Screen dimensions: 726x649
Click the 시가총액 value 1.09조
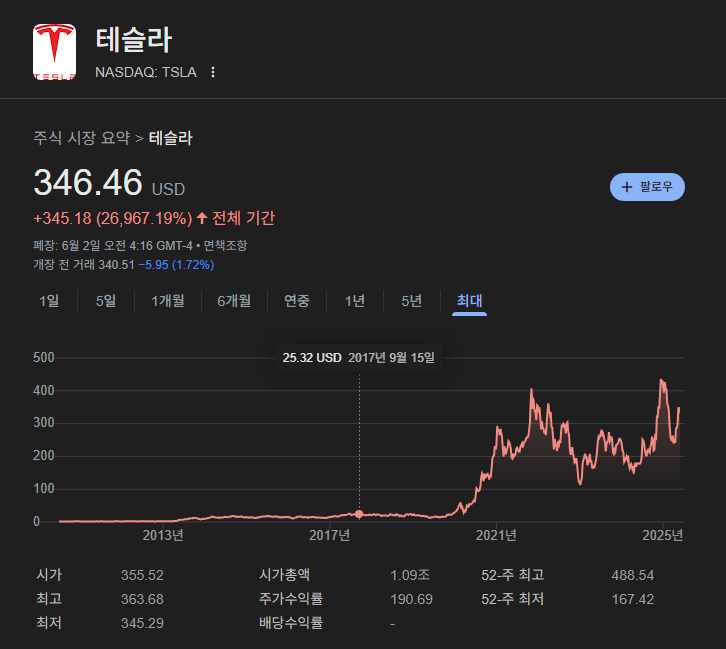coord(410,575)
